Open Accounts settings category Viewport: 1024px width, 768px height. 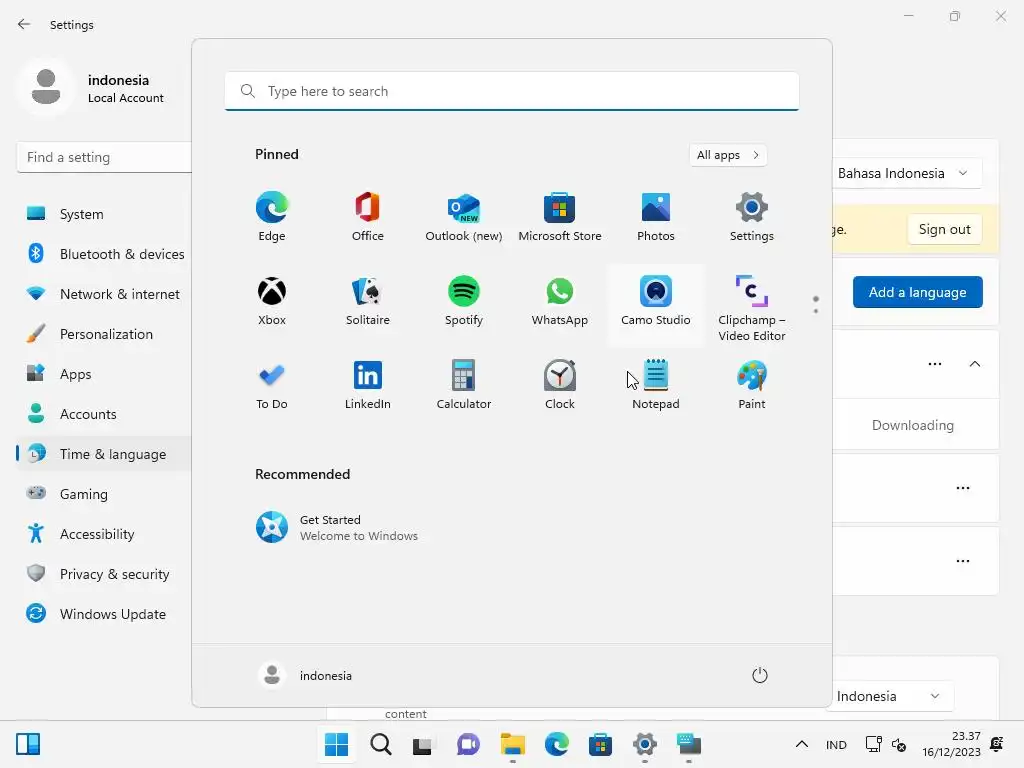point(104,414)
